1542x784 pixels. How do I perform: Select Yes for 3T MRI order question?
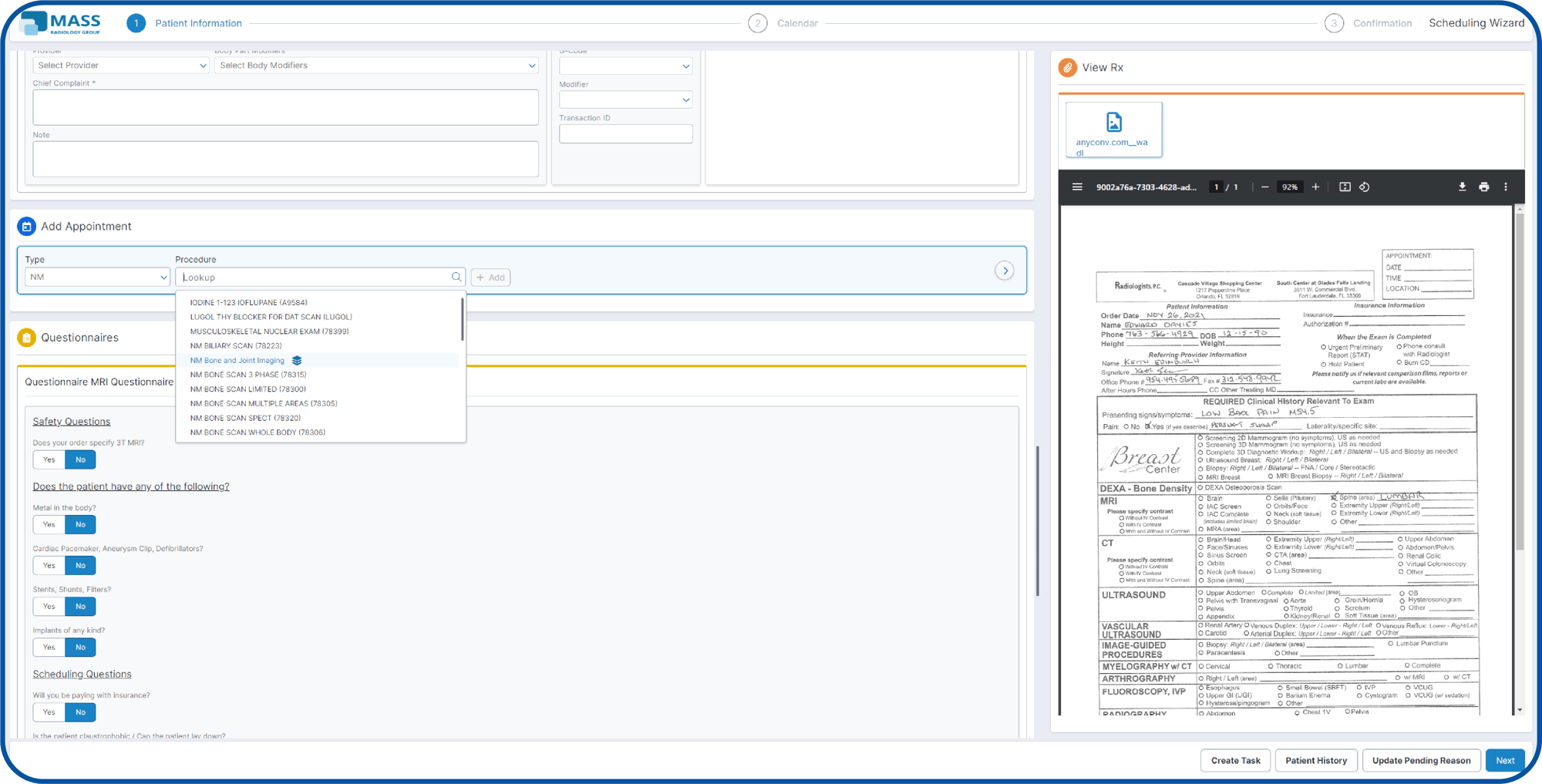(x=49, y=460)
